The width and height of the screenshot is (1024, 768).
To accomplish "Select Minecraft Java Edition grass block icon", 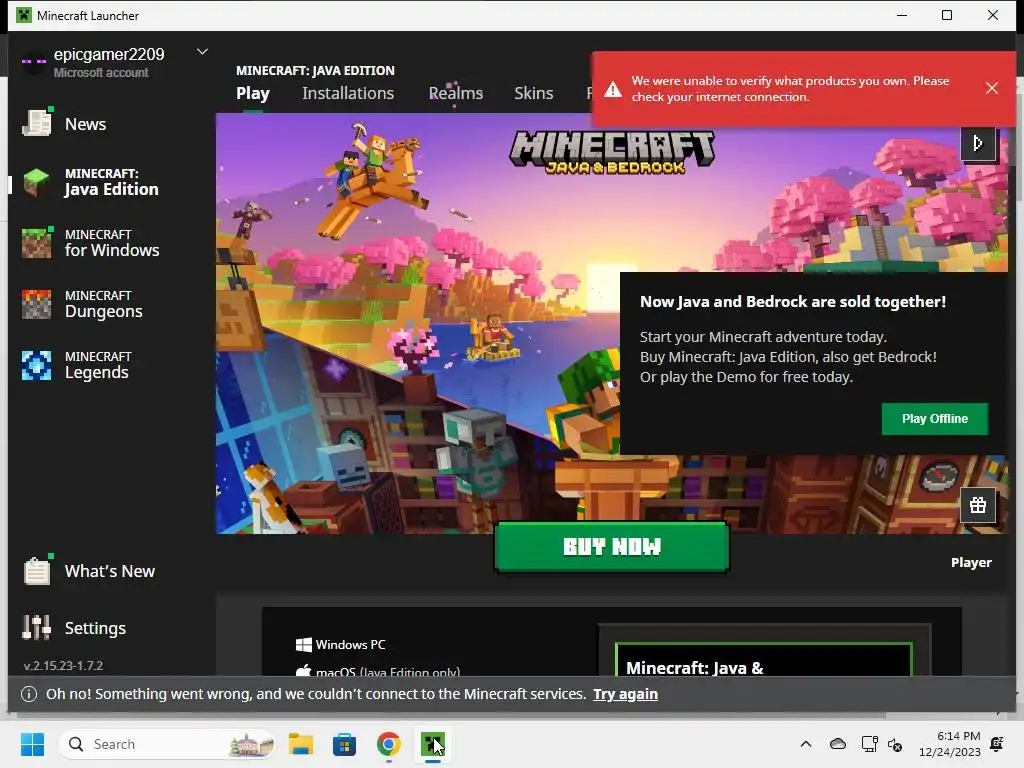I will click(36, 182).
